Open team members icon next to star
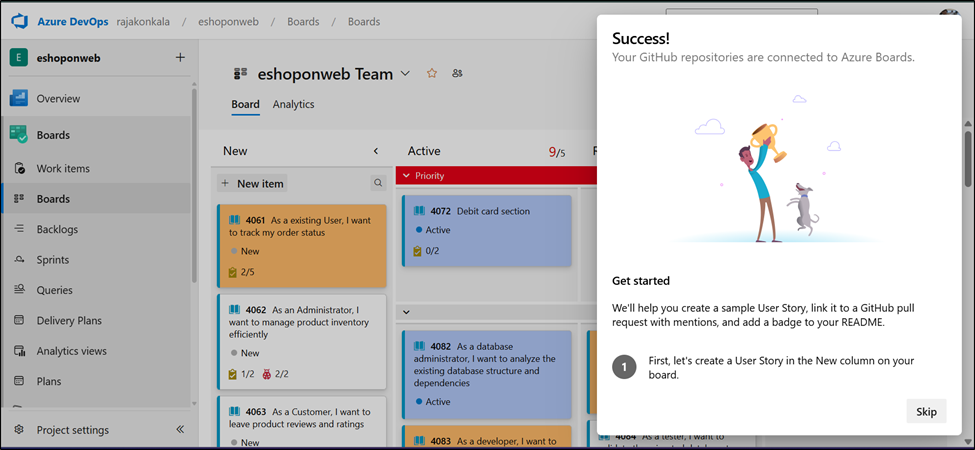 (457, 74)
